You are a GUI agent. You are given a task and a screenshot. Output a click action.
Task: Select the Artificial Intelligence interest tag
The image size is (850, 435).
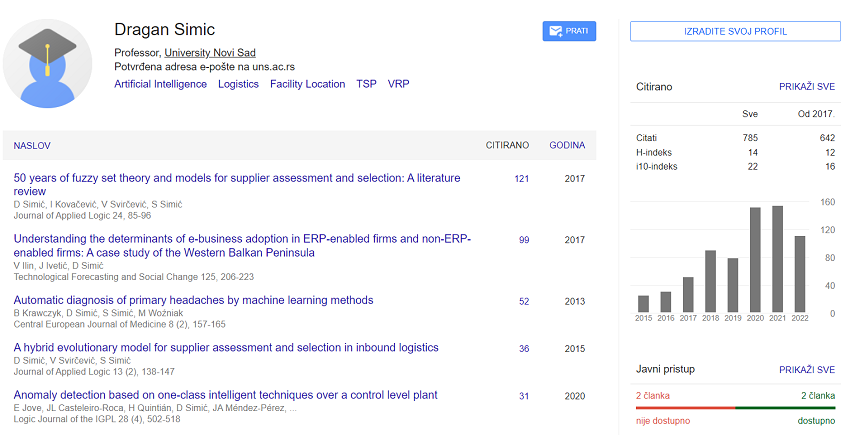[160, 84]
